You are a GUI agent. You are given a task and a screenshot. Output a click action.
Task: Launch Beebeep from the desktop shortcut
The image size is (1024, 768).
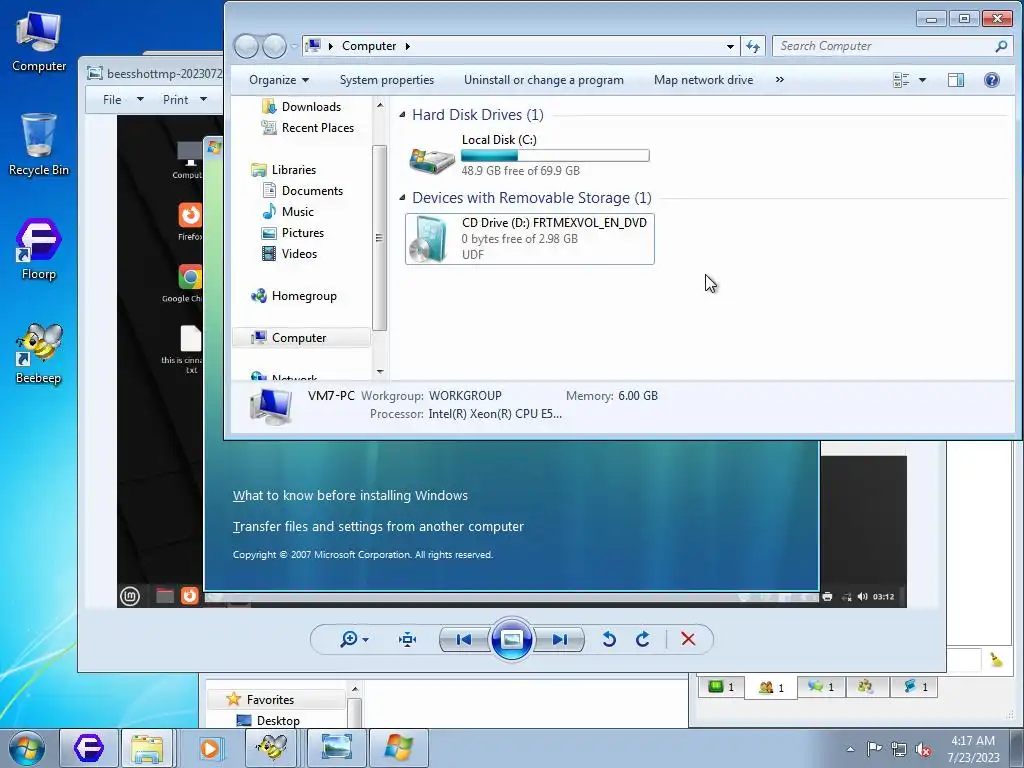pos(39,354)
